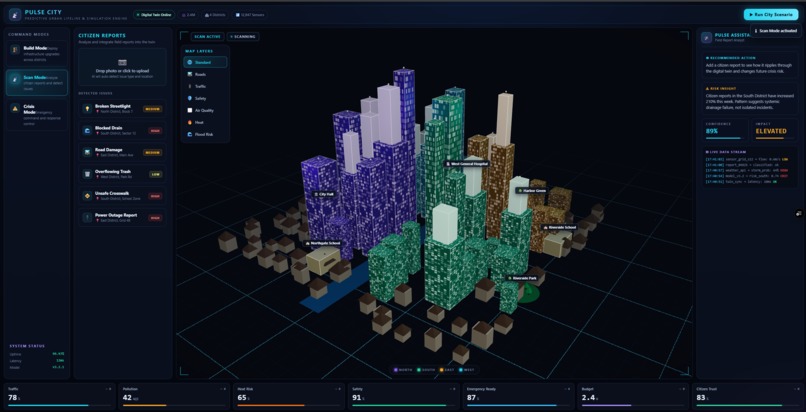Open the Unsafe Crosswalk report
This screenshot has width=806, height=412.
[x=122, y=196]
